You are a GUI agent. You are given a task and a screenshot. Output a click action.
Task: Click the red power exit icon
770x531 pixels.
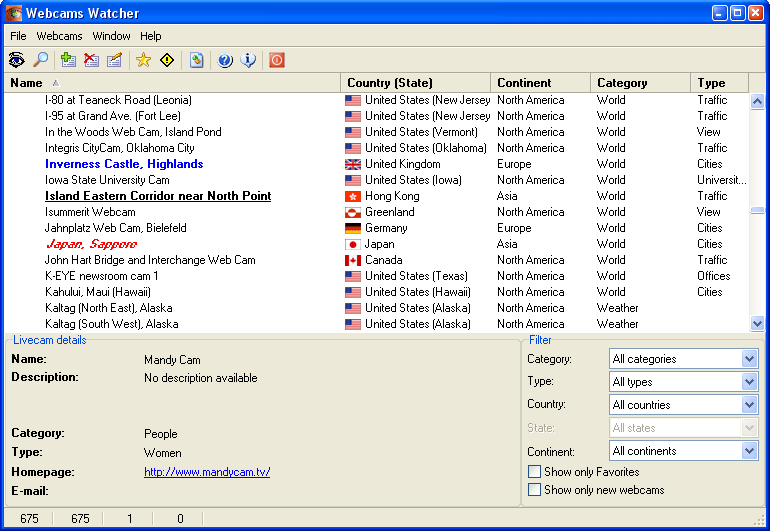click(277, 60)
